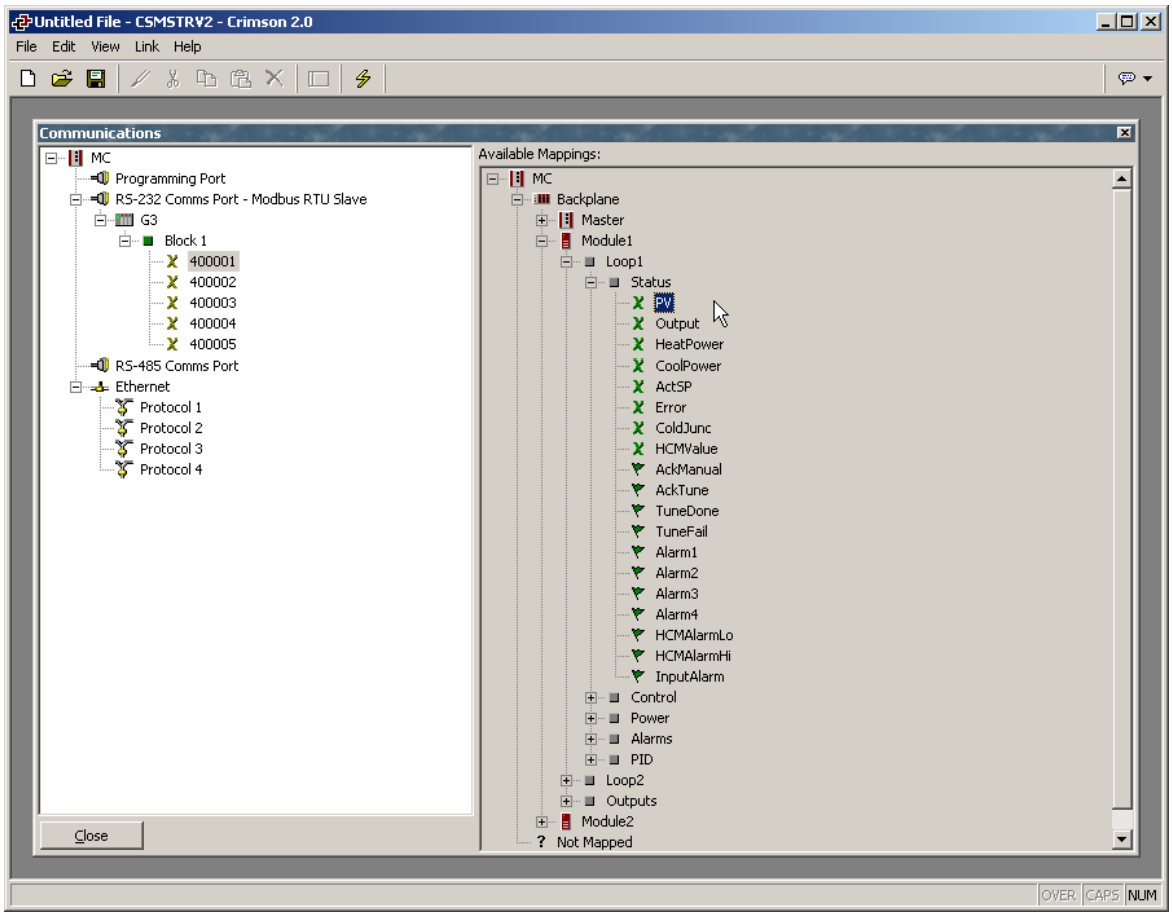1172x916 pixels.
Task: Click the green Block 1 icon
Action: point(148,241)
